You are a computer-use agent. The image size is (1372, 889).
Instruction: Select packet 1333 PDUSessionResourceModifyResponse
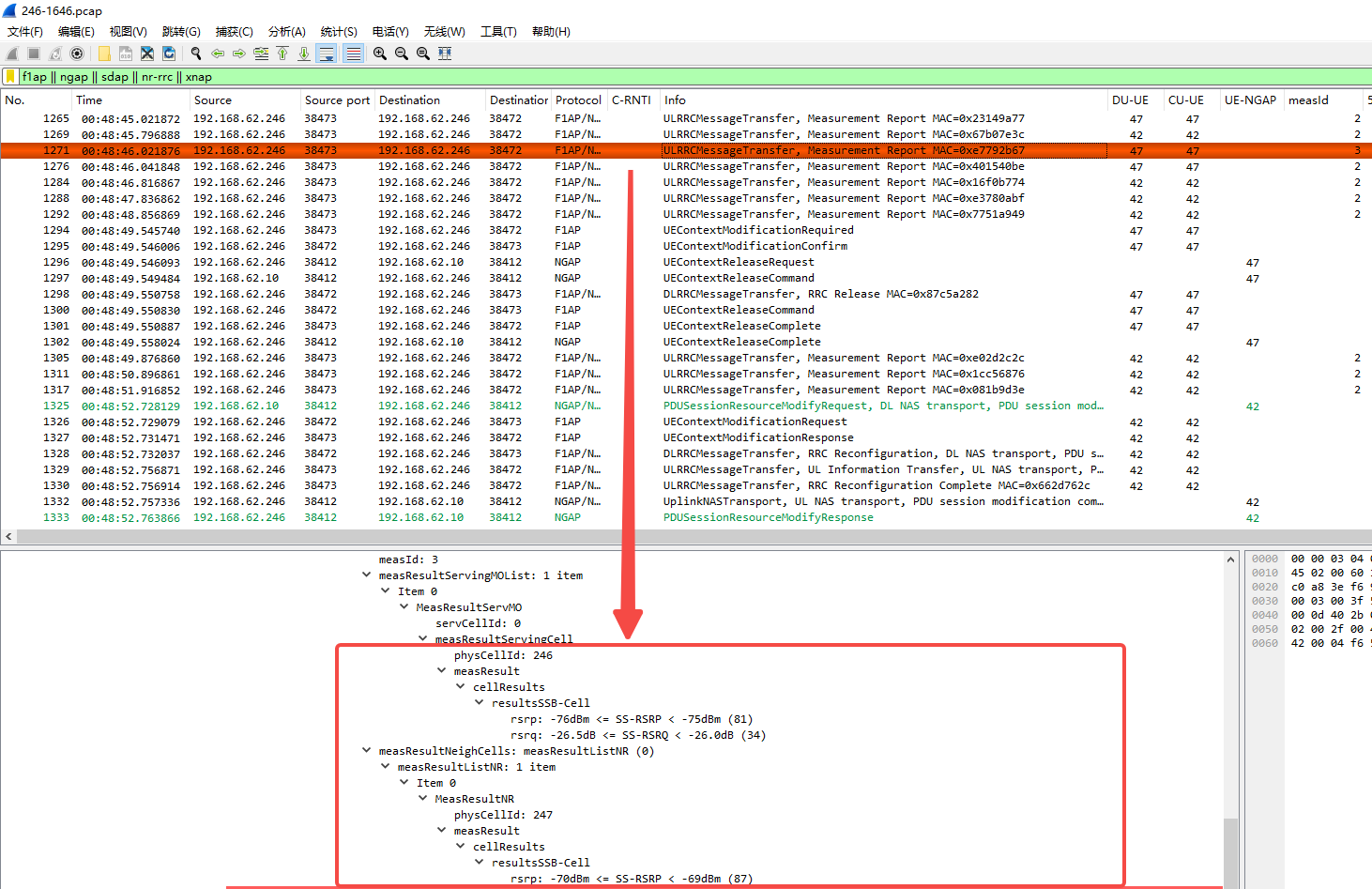tap(686, 518)
